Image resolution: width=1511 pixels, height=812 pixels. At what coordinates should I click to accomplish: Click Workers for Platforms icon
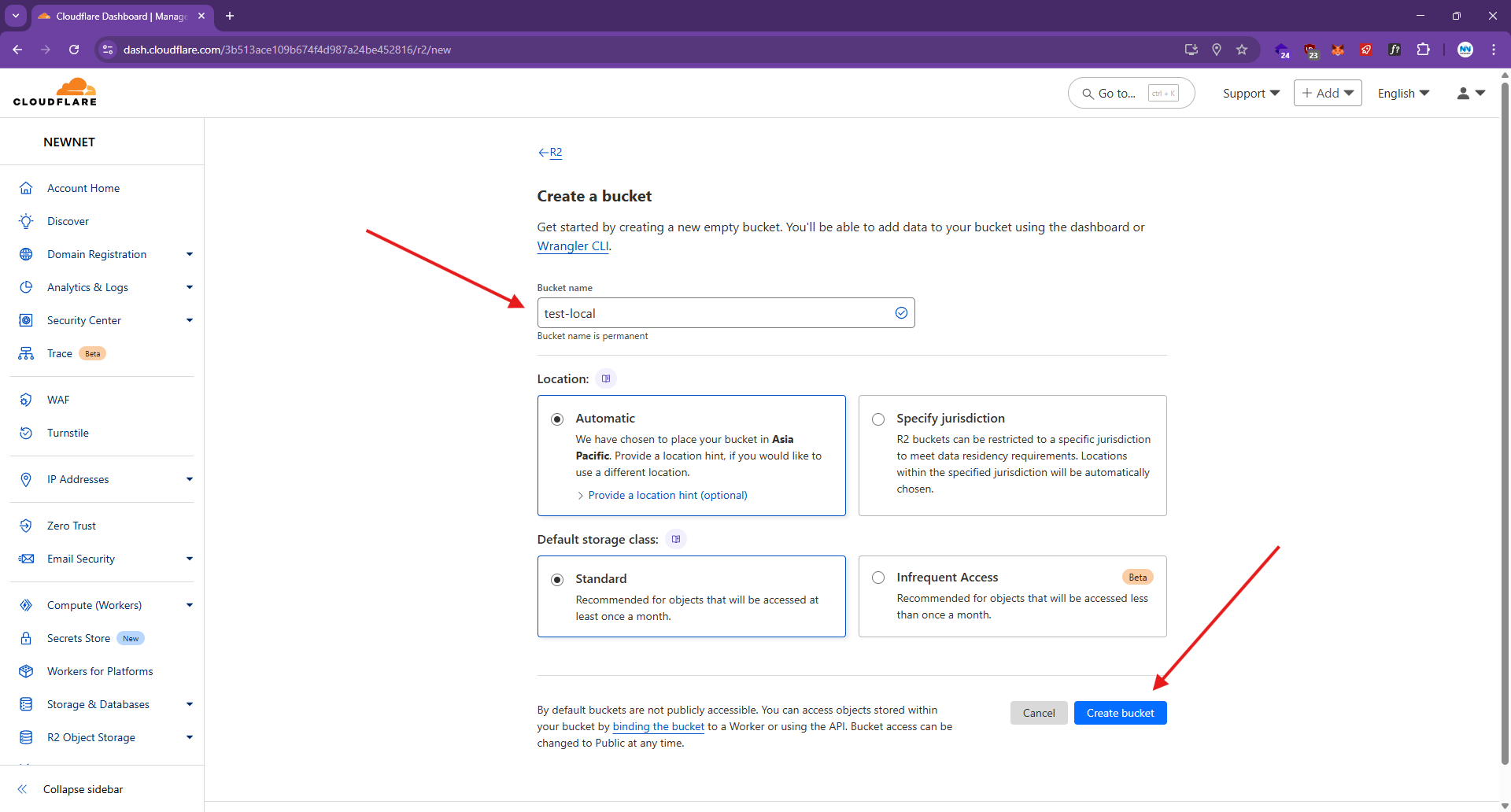click(26, 671)
